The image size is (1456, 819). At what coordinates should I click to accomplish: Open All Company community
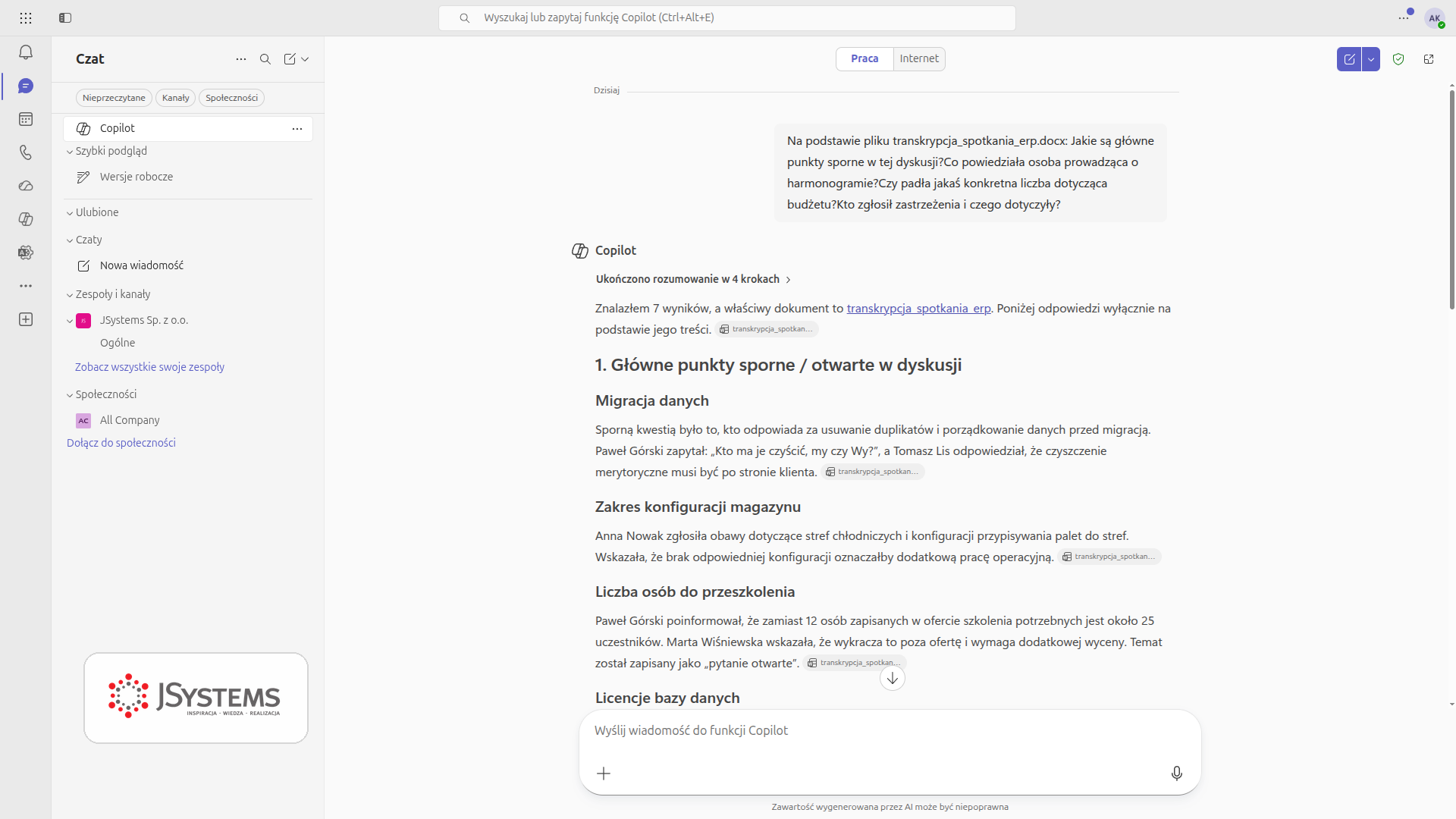coord(130,420)
